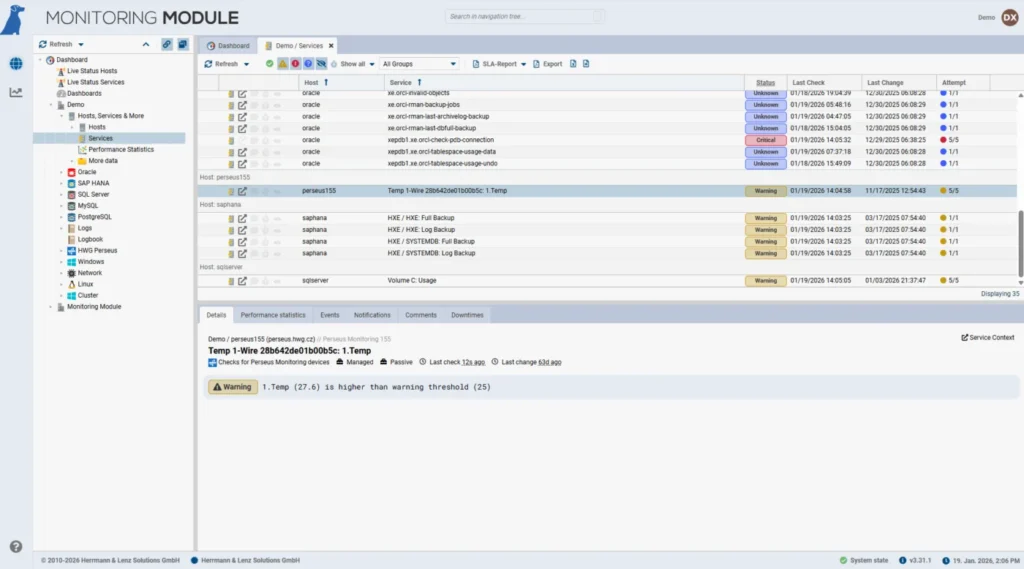Select PostgreSQL in navigation tree

coord(95,217)
